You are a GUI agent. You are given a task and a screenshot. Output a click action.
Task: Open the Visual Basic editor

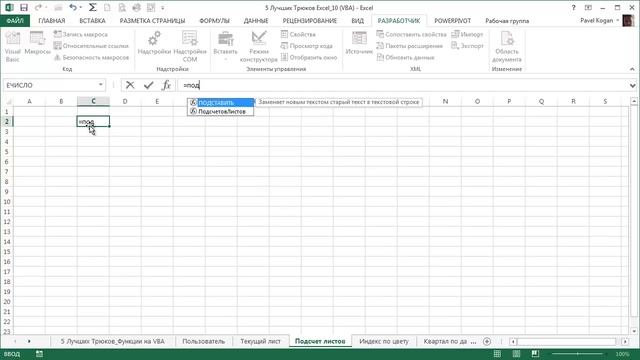13,47
